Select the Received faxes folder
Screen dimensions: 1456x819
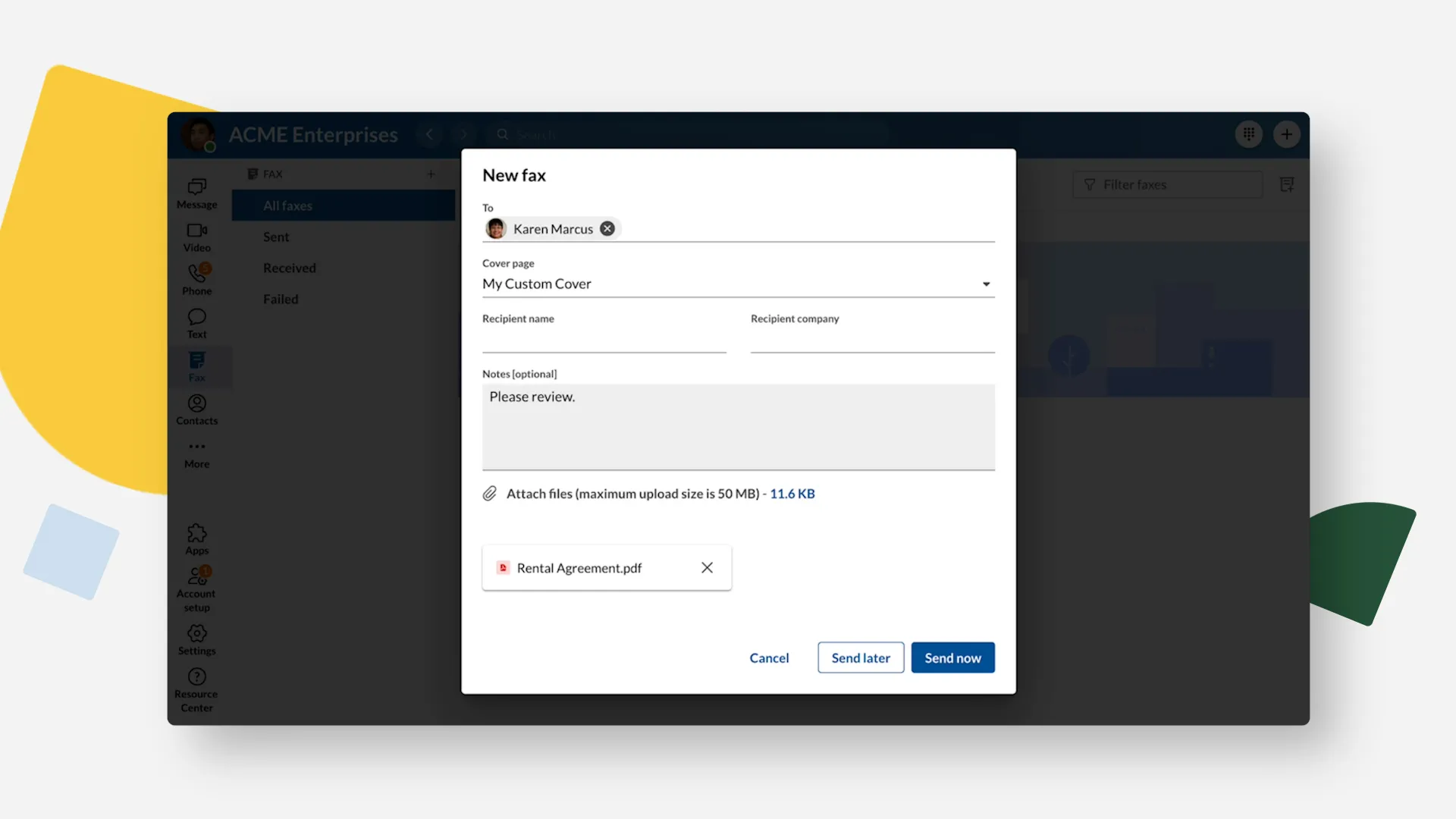coord(289,268)
